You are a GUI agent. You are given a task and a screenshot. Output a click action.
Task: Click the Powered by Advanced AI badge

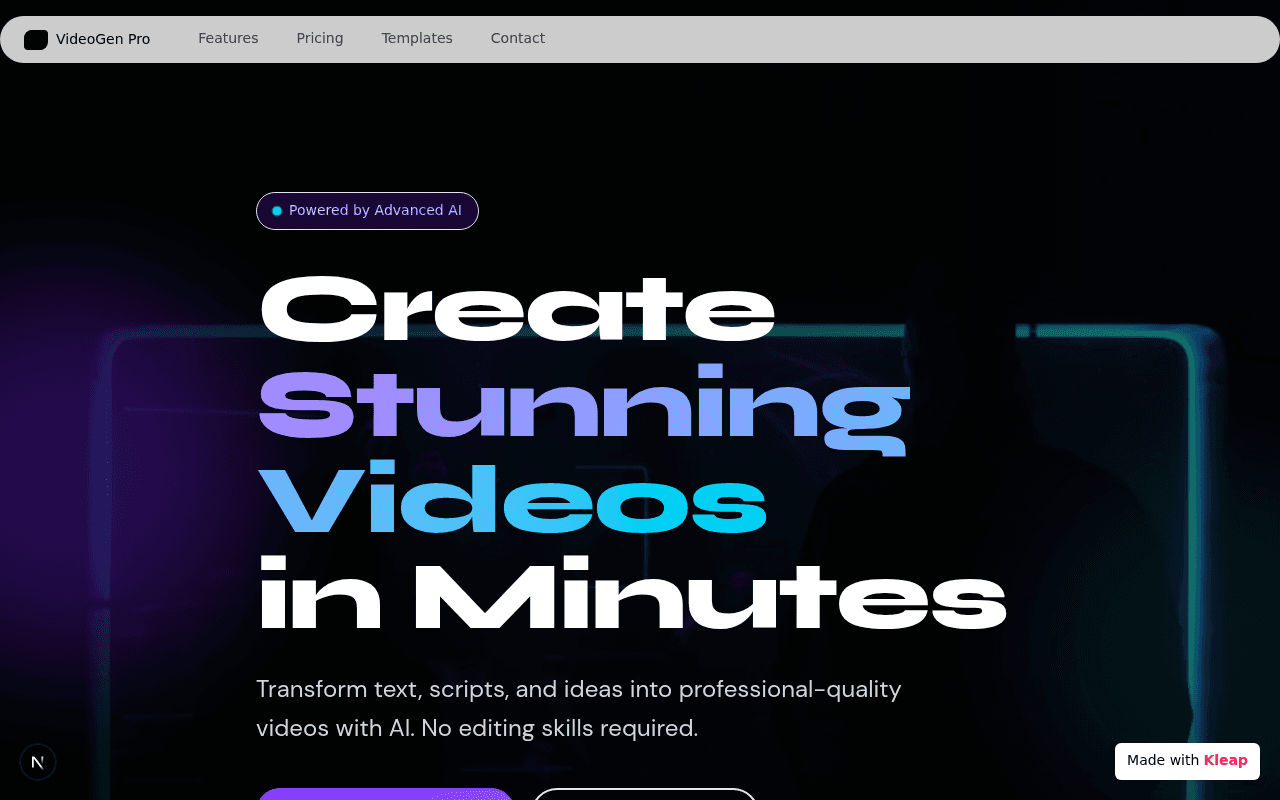[x=367, y=211]
